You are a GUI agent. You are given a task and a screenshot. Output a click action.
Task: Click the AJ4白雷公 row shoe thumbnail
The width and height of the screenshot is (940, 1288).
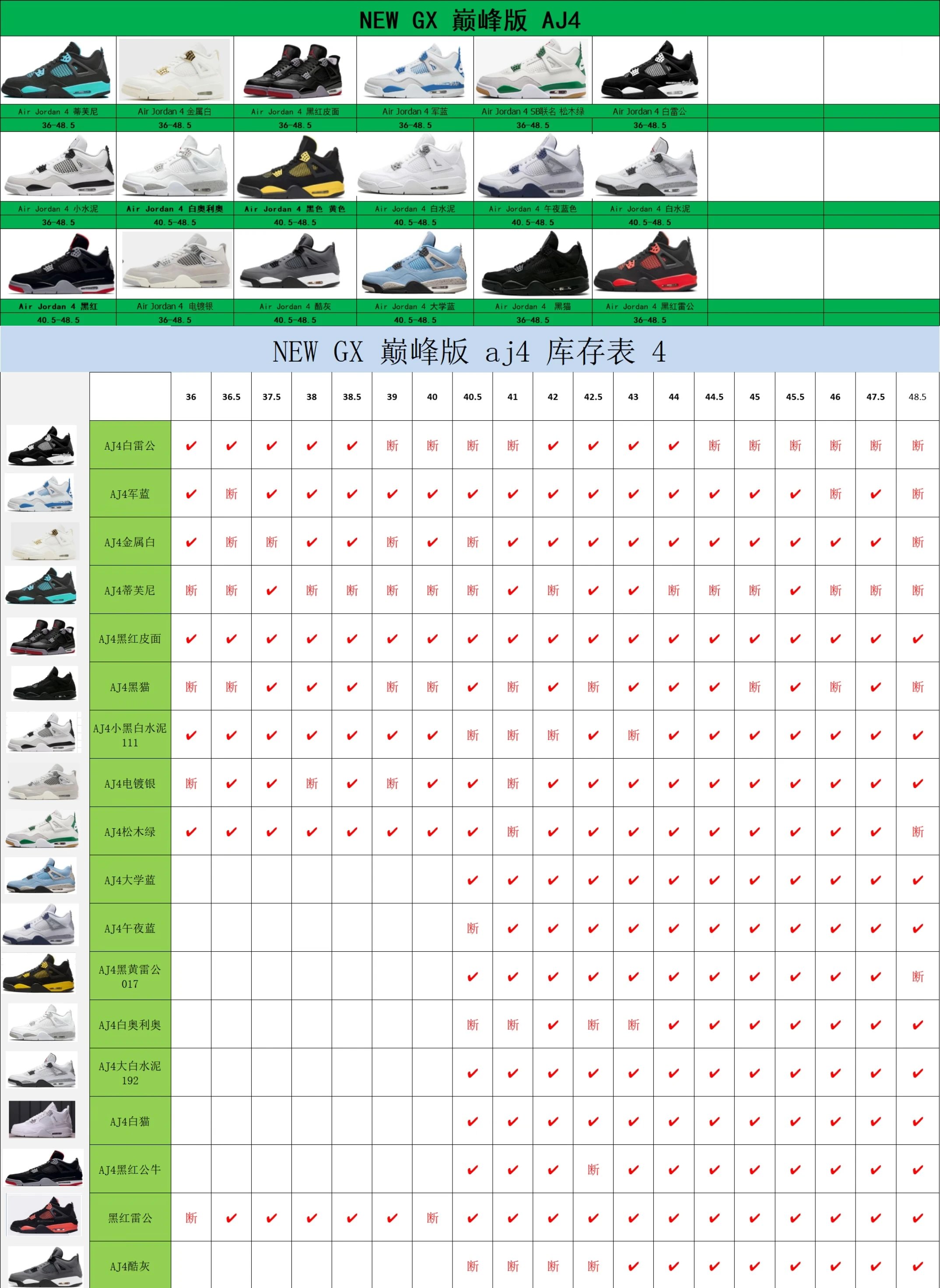pos(41,445)
